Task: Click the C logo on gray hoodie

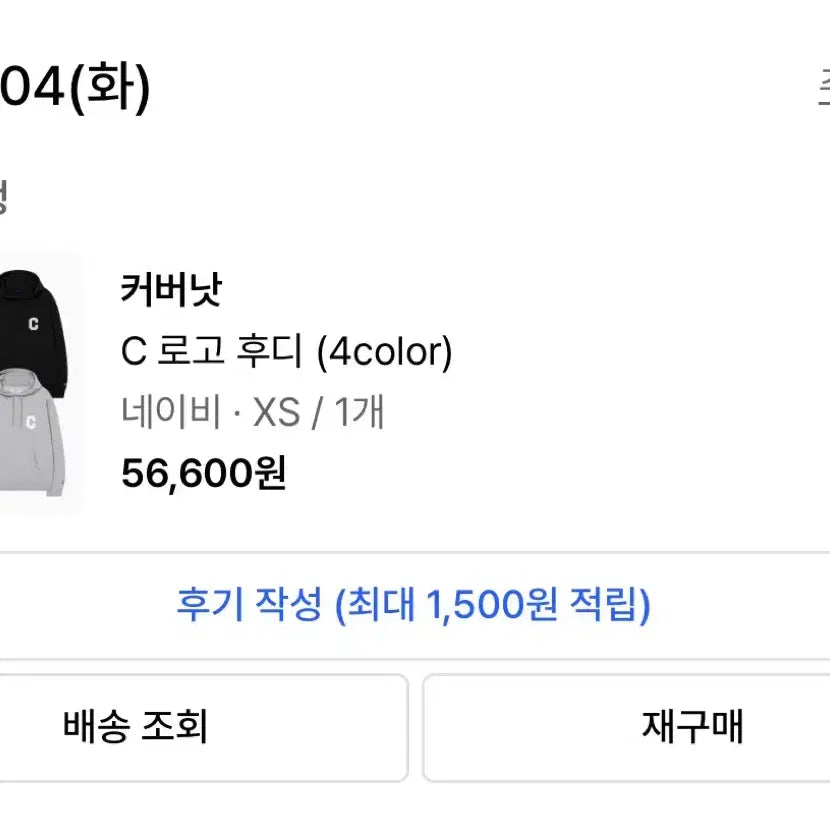Action: 33,422
